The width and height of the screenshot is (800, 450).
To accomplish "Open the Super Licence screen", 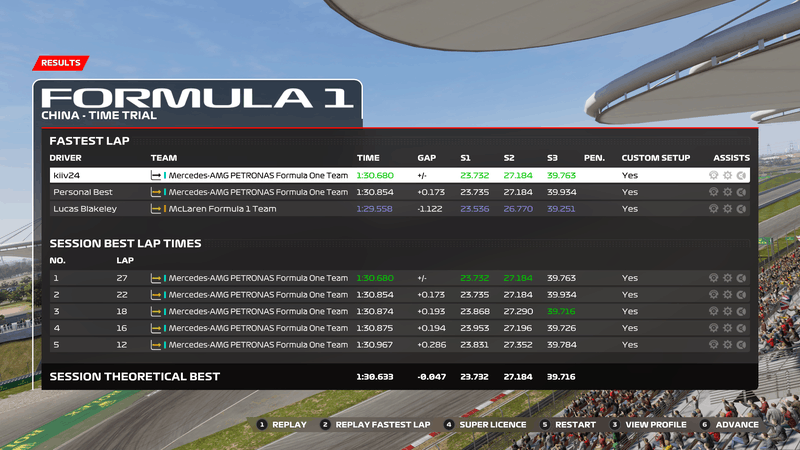I will tap(485, 424).
